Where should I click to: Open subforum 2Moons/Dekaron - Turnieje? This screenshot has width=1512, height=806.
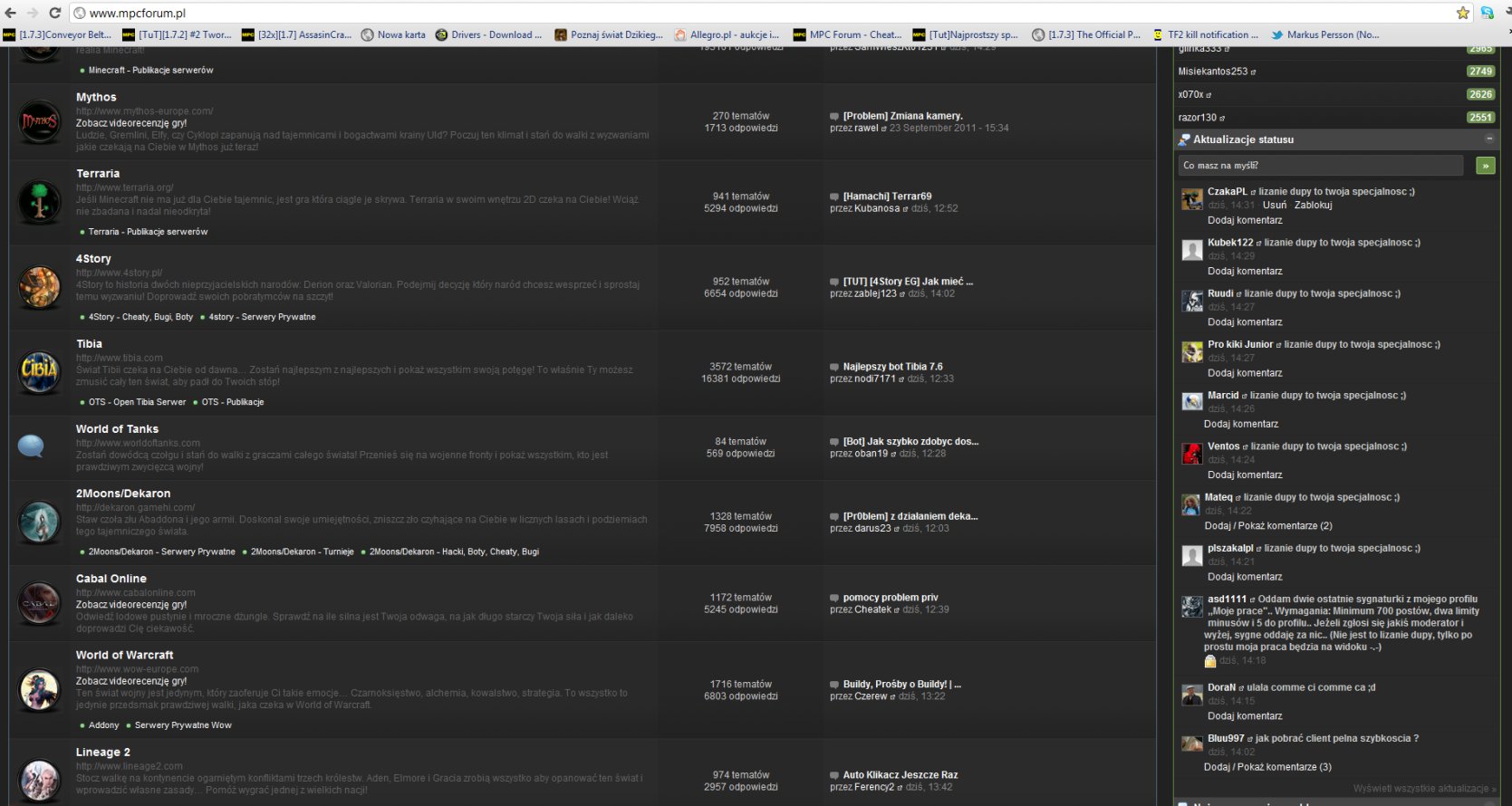pos(303,552)
